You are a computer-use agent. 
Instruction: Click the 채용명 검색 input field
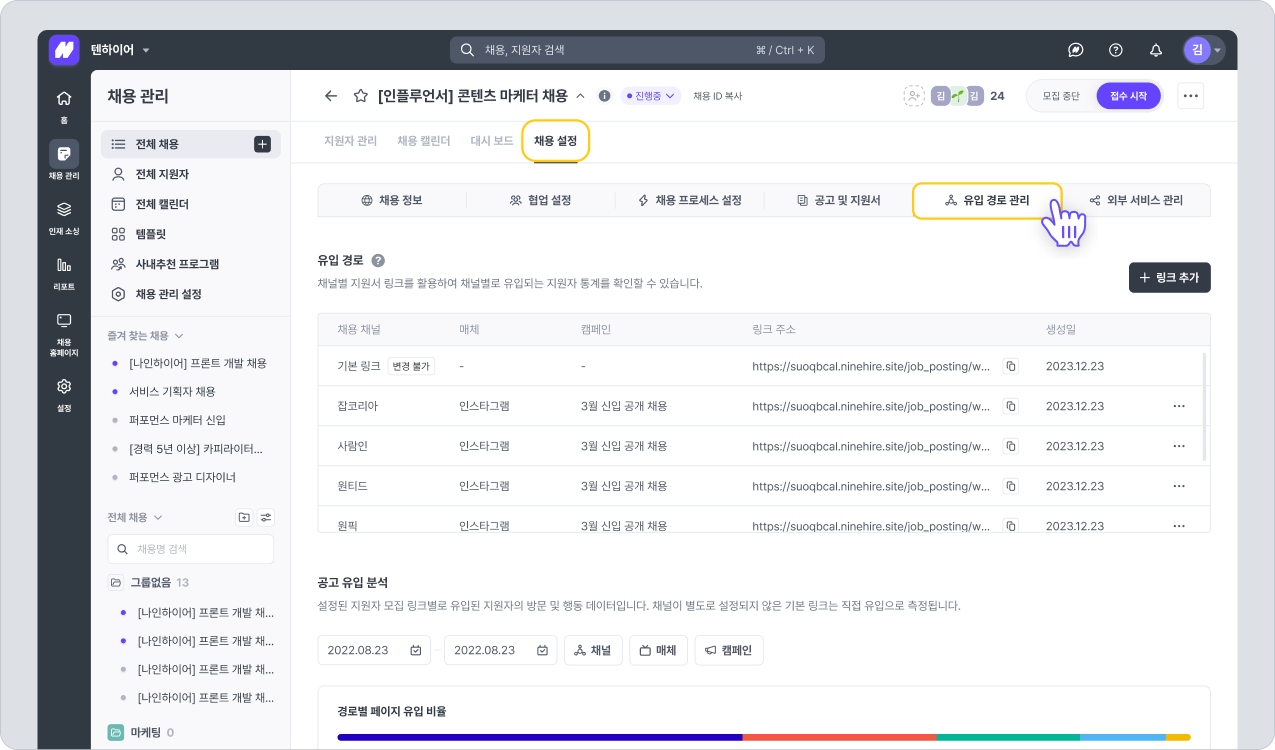point(191,549)
